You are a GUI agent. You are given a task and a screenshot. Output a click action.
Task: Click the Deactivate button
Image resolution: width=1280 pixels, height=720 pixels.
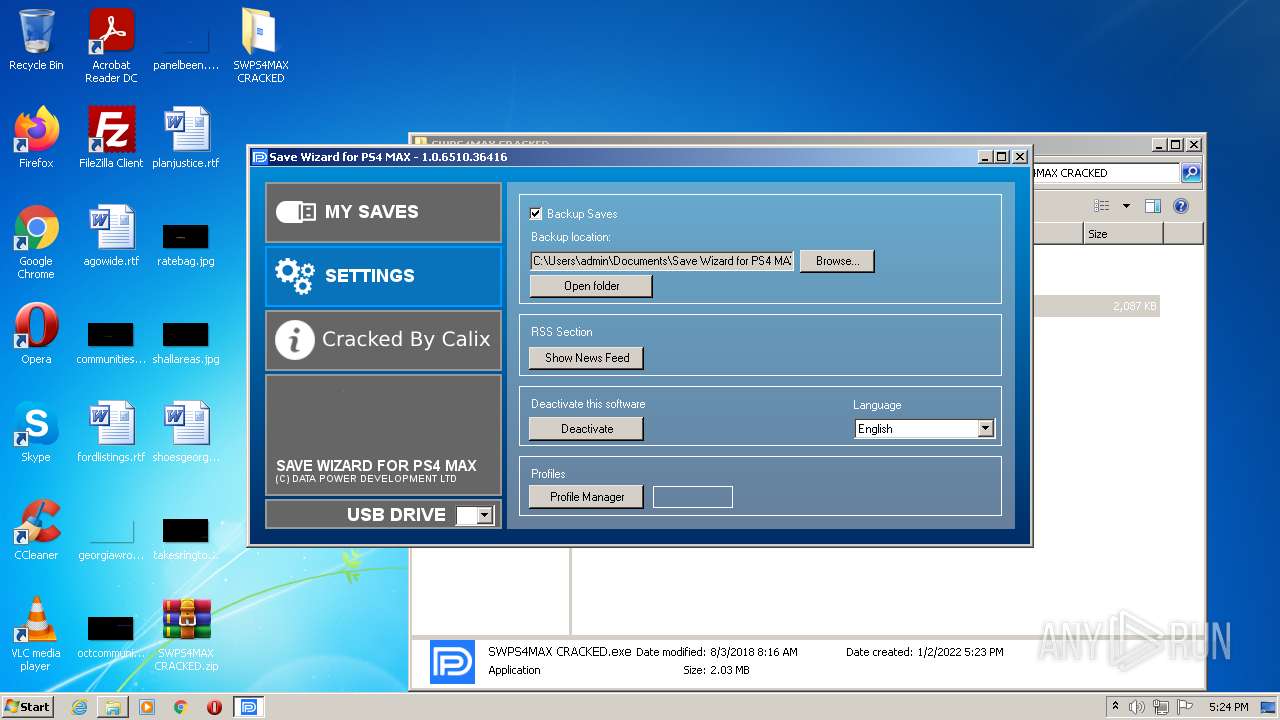pyautogui.click(x=587, y=429)
